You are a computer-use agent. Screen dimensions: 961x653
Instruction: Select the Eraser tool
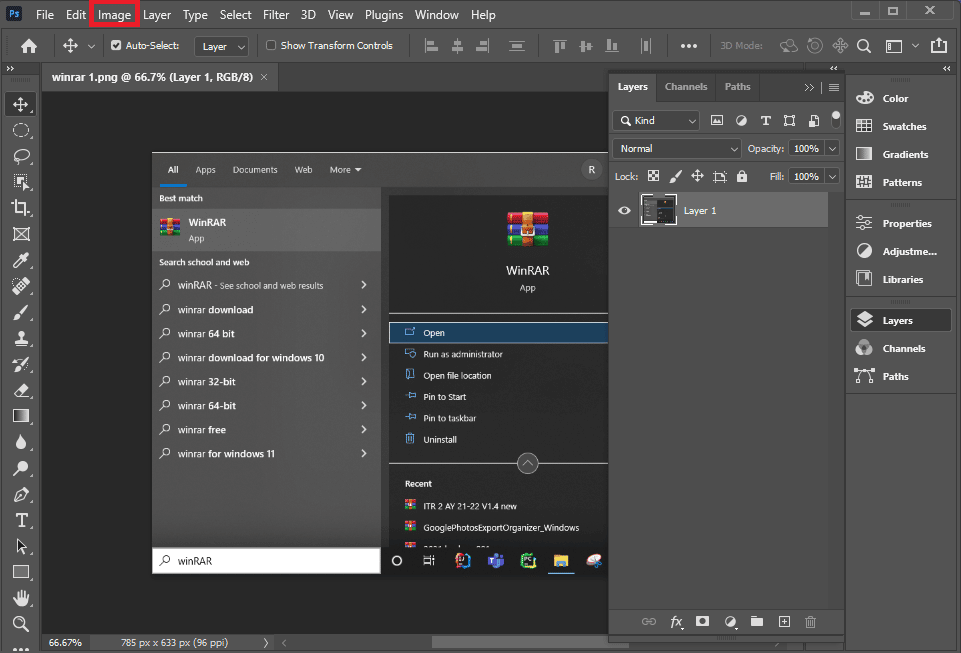(x=21, y=390)
